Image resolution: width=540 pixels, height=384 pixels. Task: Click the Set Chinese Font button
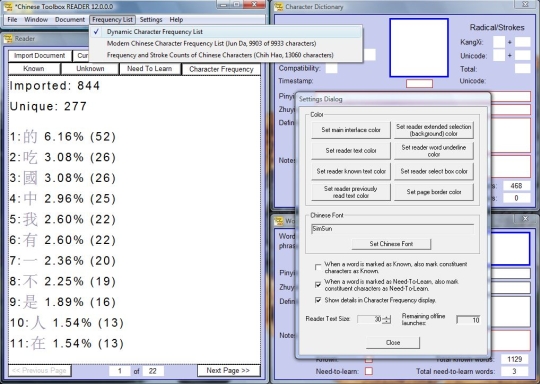391,244
